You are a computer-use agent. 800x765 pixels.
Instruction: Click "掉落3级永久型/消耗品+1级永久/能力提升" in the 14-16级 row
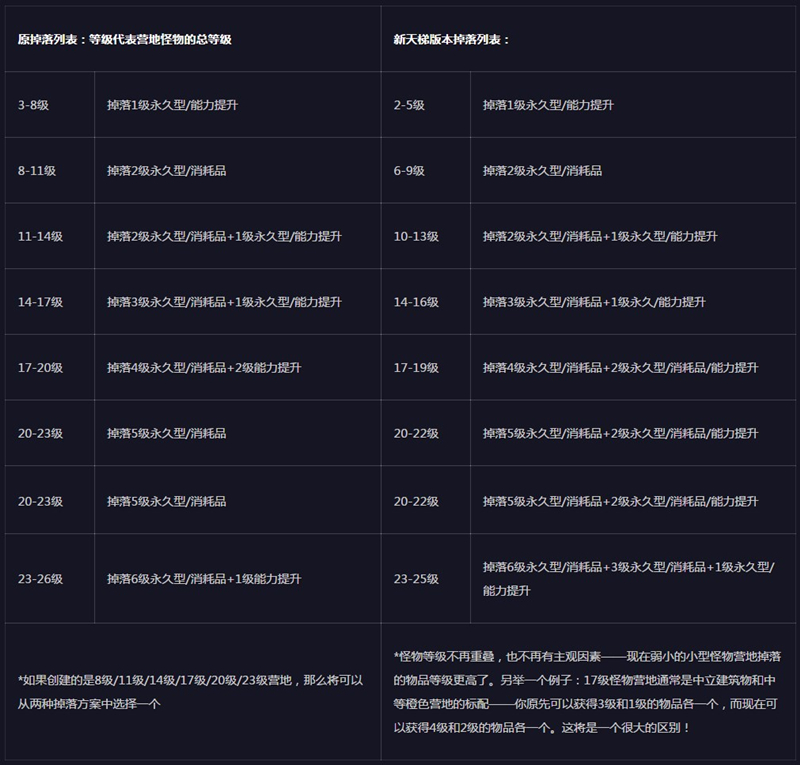pos(594,302)
